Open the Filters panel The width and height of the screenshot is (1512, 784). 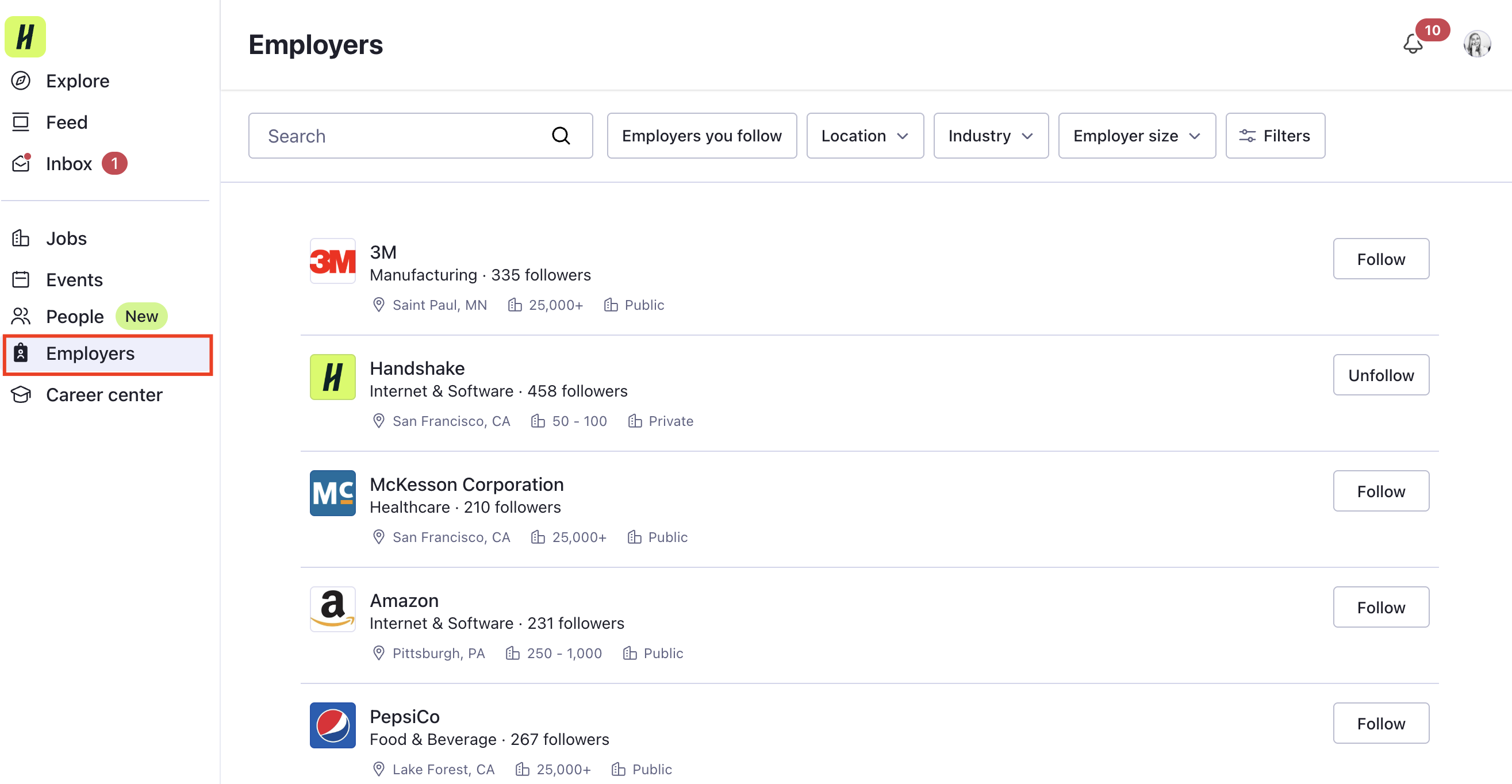tap(1275, 136)
